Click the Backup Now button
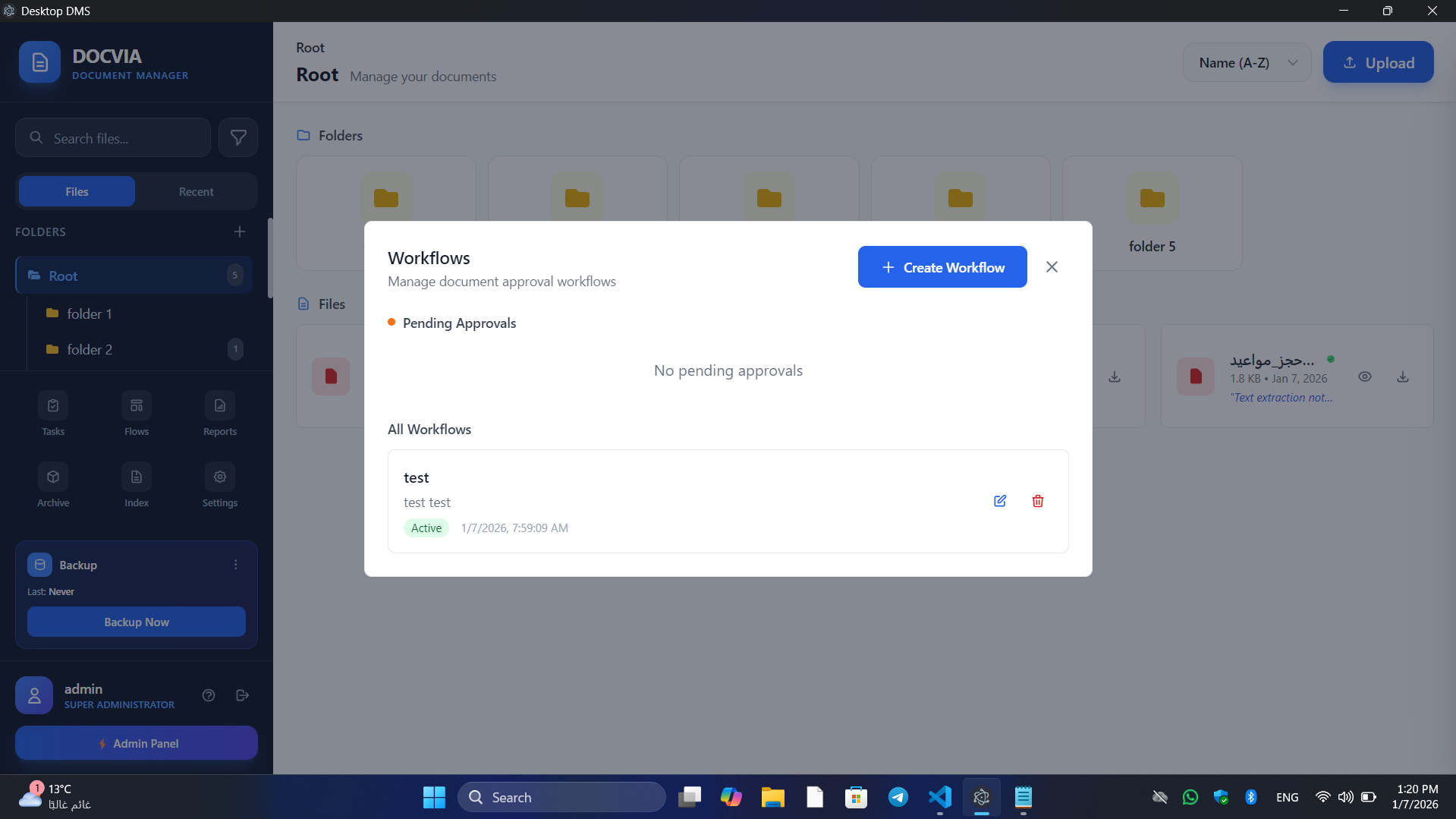The width and height of the screenshot is (1456, 819). pyautogui.click(x=137, y=622)
